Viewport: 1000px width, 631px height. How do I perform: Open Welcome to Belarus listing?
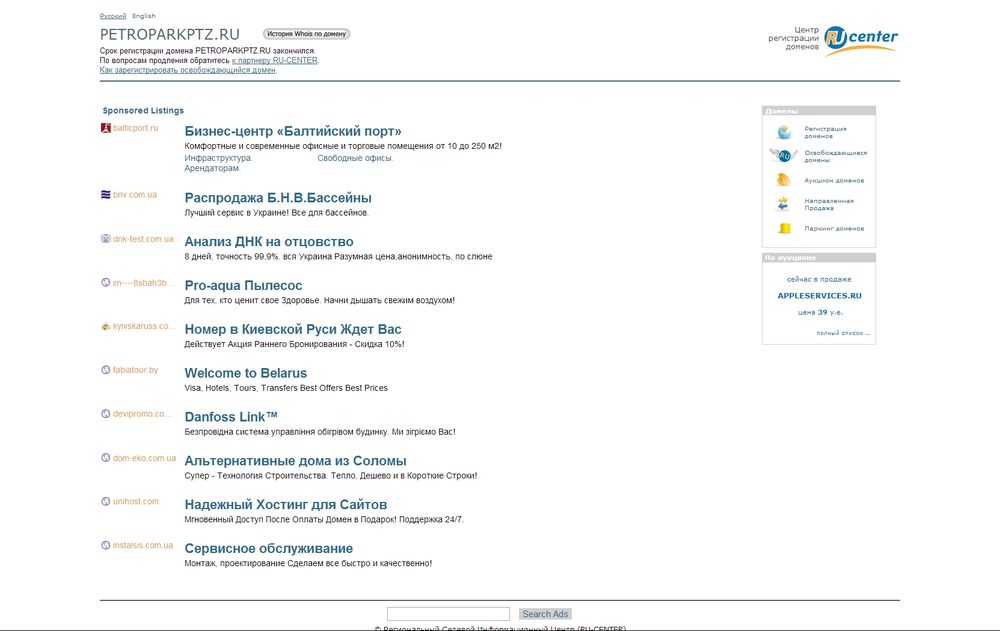tap(246, 373)
